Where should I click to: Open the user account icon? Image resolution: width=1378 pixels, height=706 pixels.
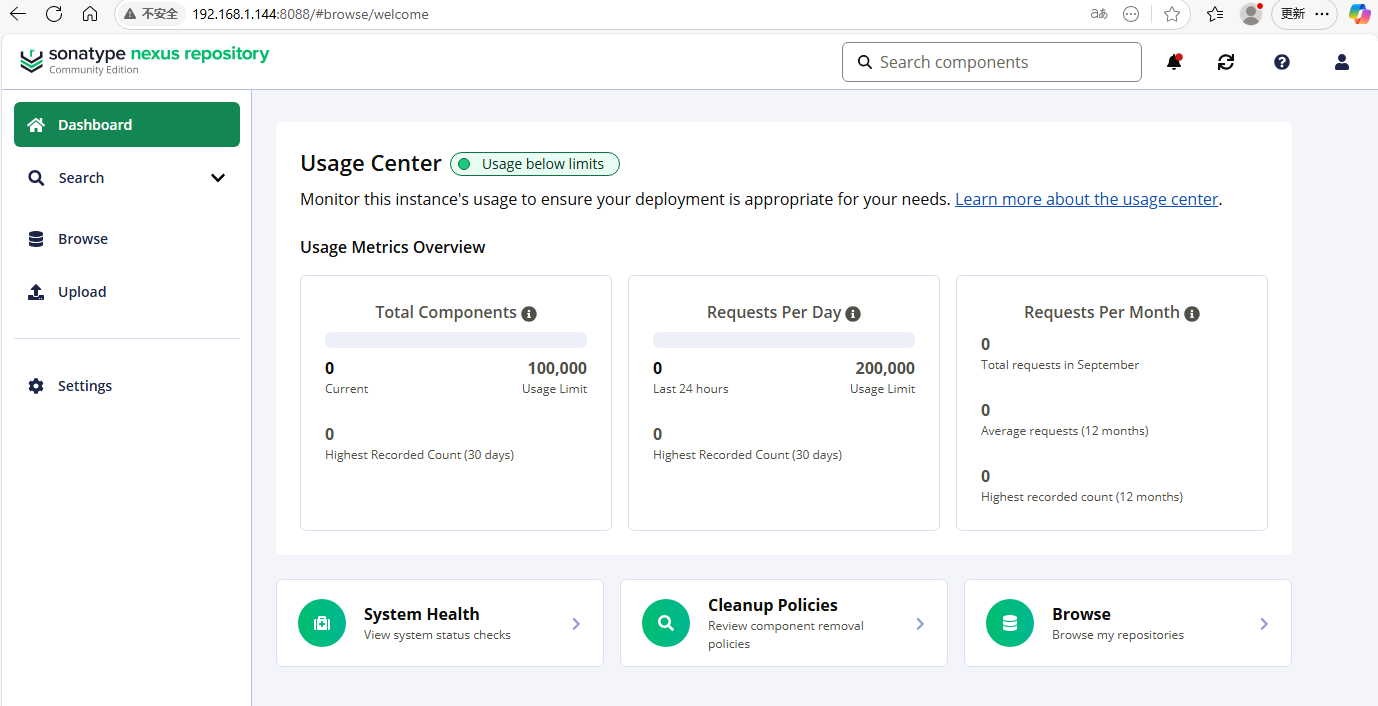pos(1342,62)
